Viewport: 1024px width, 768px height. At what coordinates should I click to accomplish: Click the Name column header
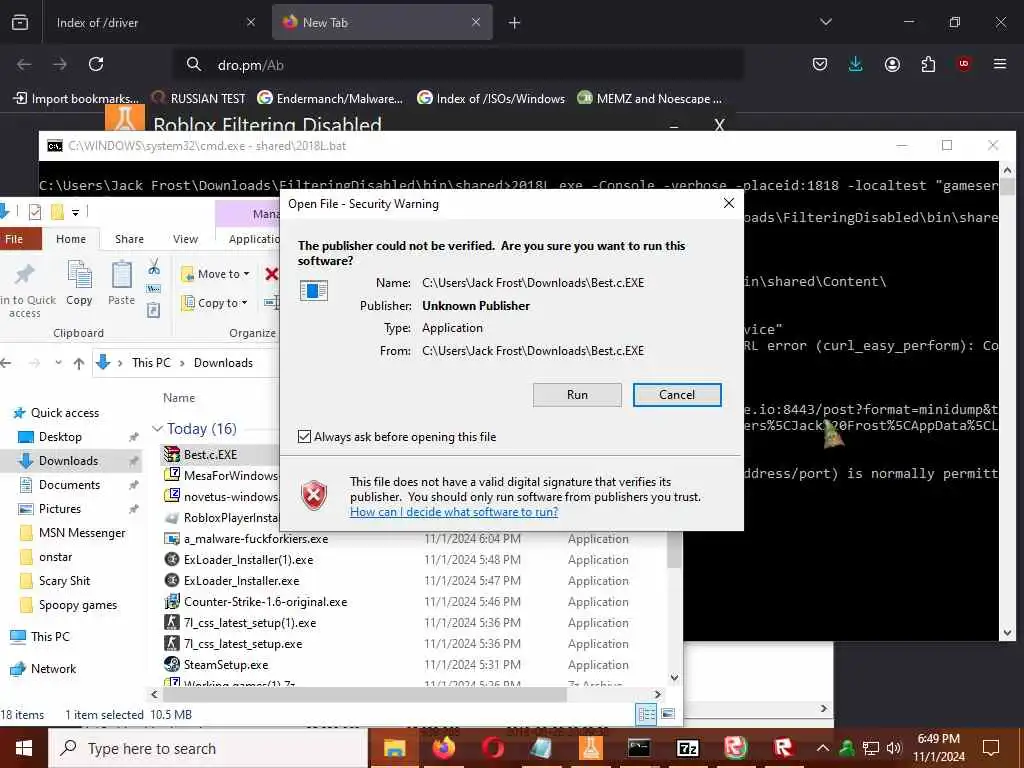(179, 398)
